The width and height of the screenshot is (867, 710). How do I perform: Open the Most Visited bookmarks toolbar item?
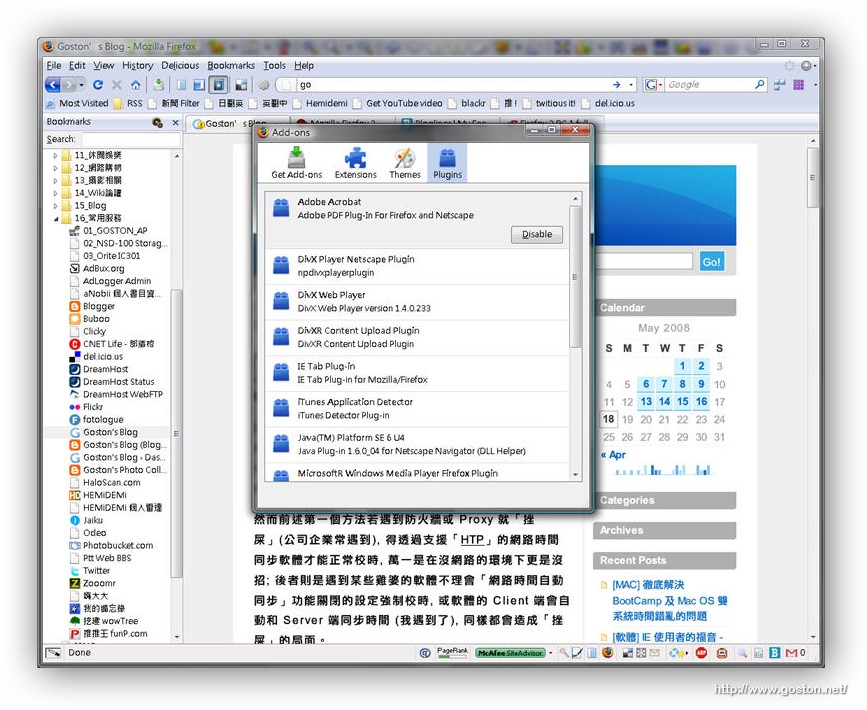point(77,103)
